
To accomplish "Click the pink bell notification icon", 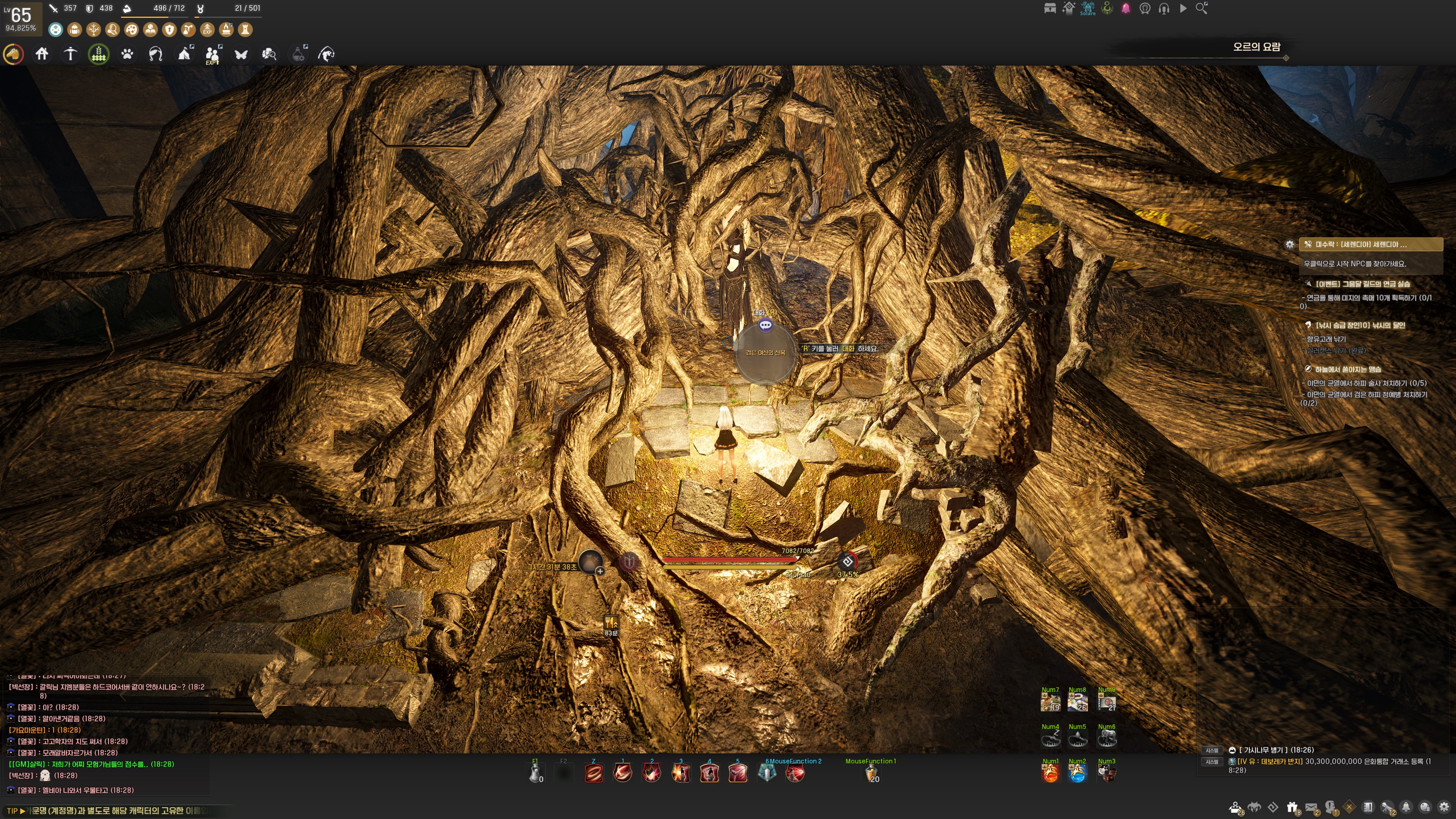I will point(1126,8).
